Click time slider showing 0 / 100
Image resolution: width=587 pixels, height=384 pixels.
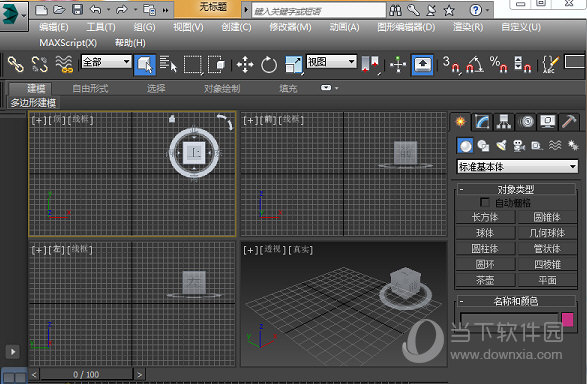[x=86, y=374]
